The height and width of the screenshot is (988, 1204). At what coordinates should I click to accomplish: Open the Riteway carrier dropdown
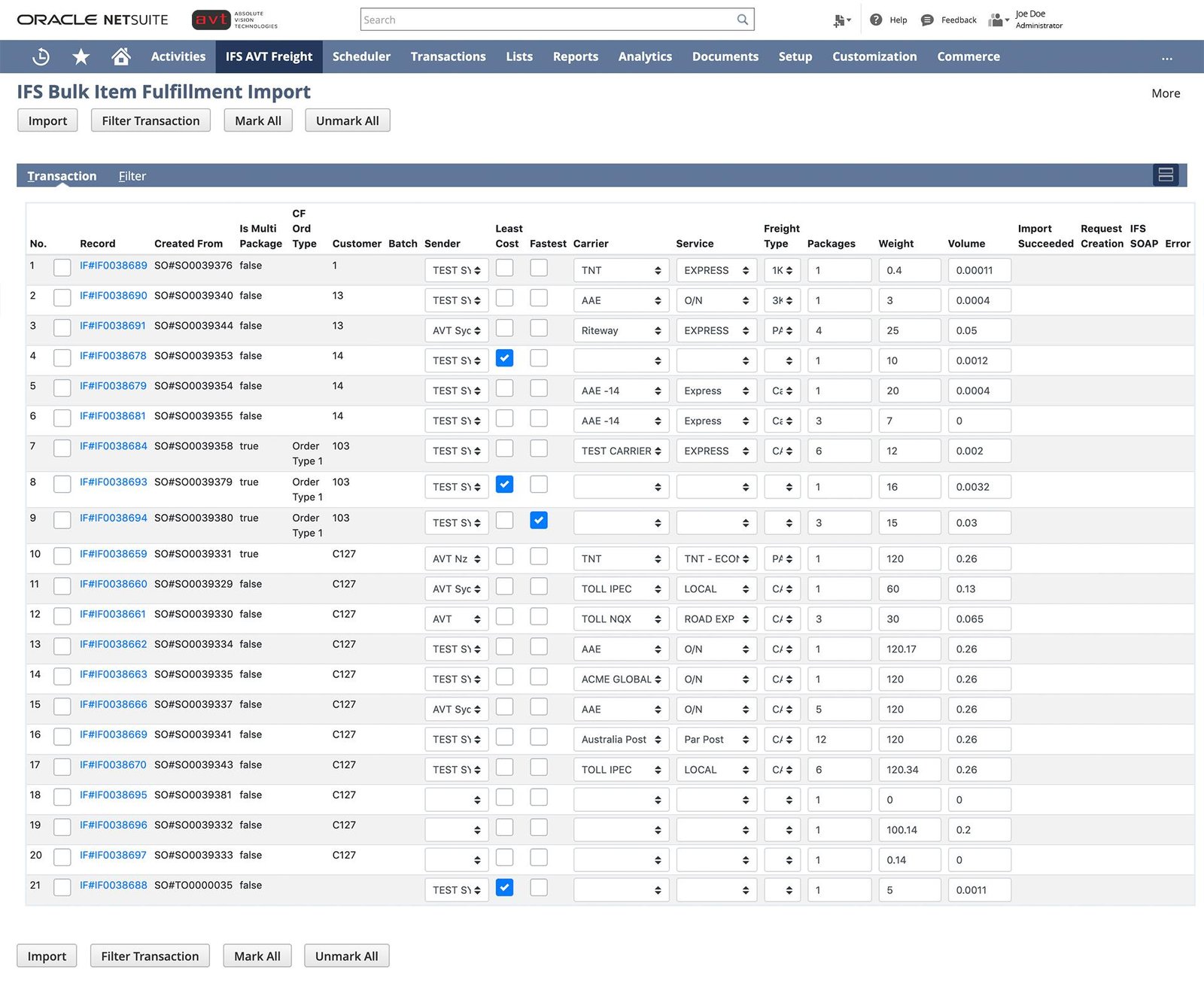[x=622, y=330]
